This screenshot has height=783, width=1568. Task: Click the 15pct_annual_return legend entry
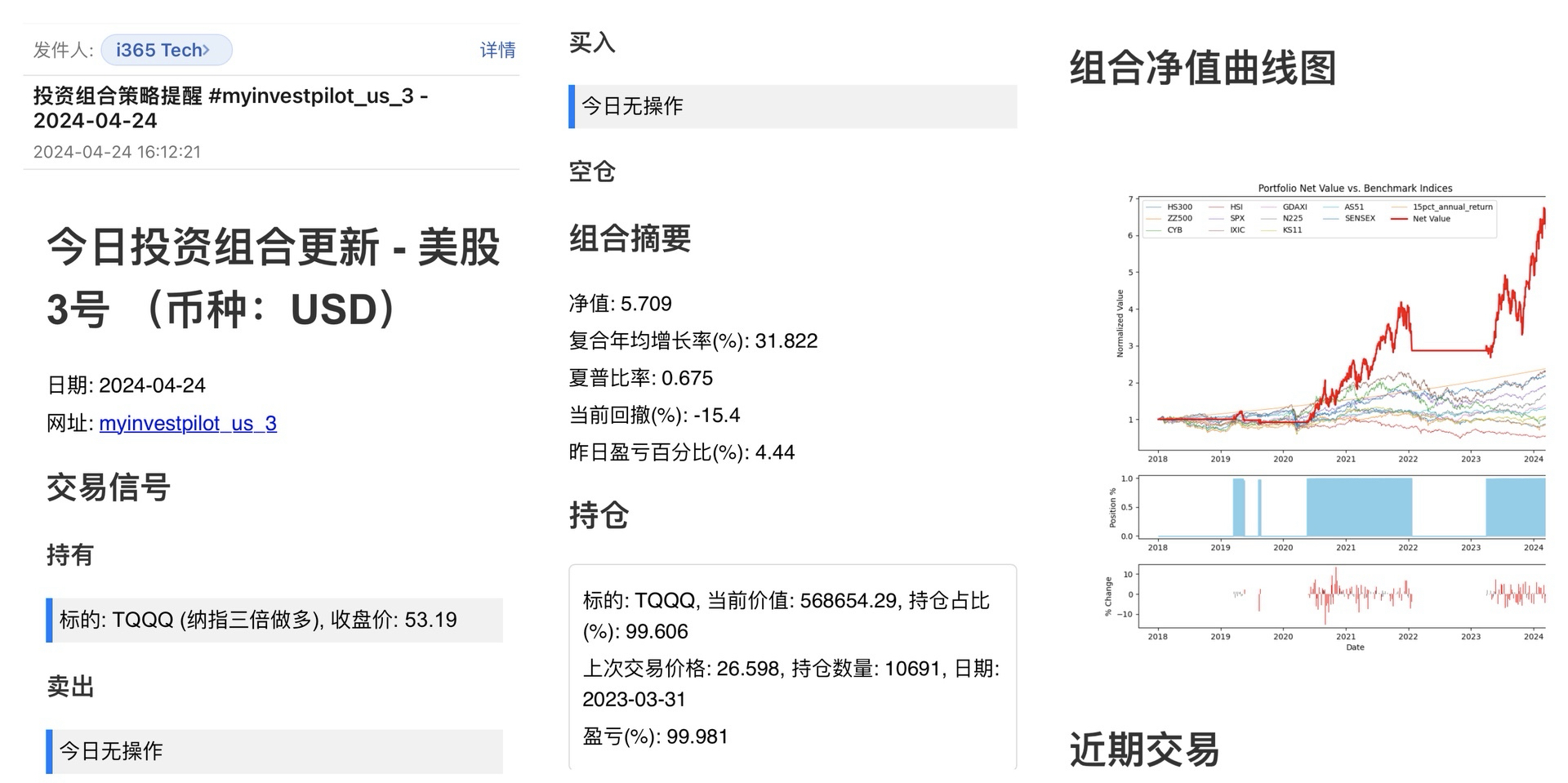pos(1452,207)
